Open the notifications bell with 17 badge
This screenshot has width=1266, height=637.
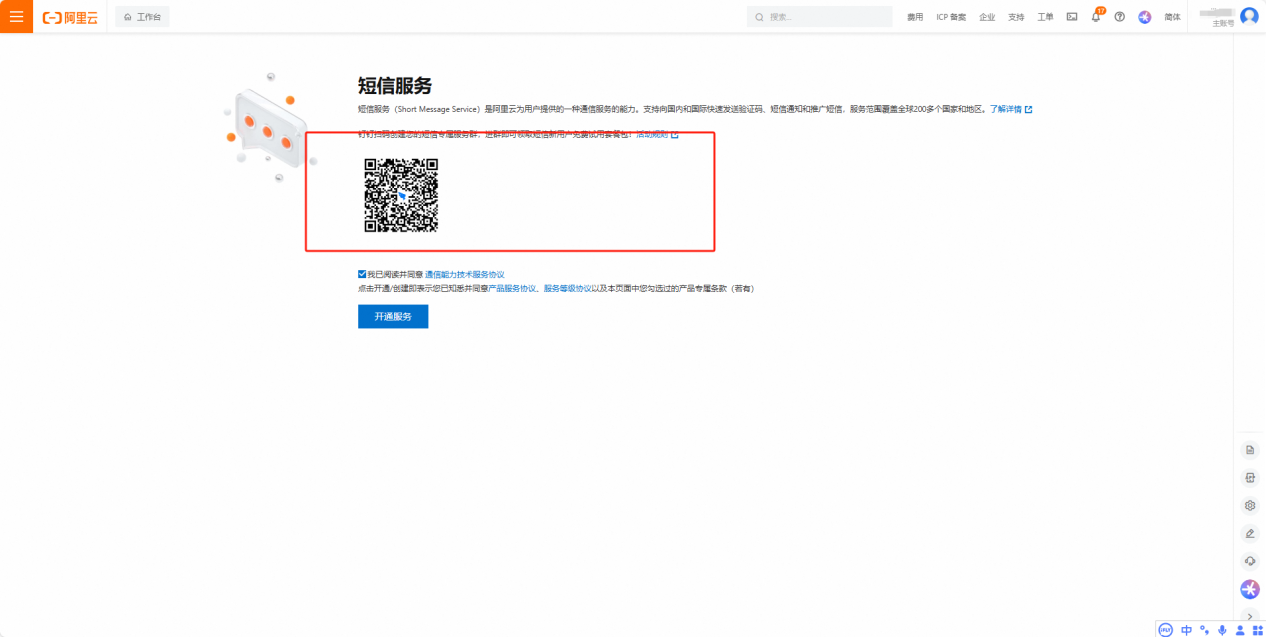(x=1096, y=16)
